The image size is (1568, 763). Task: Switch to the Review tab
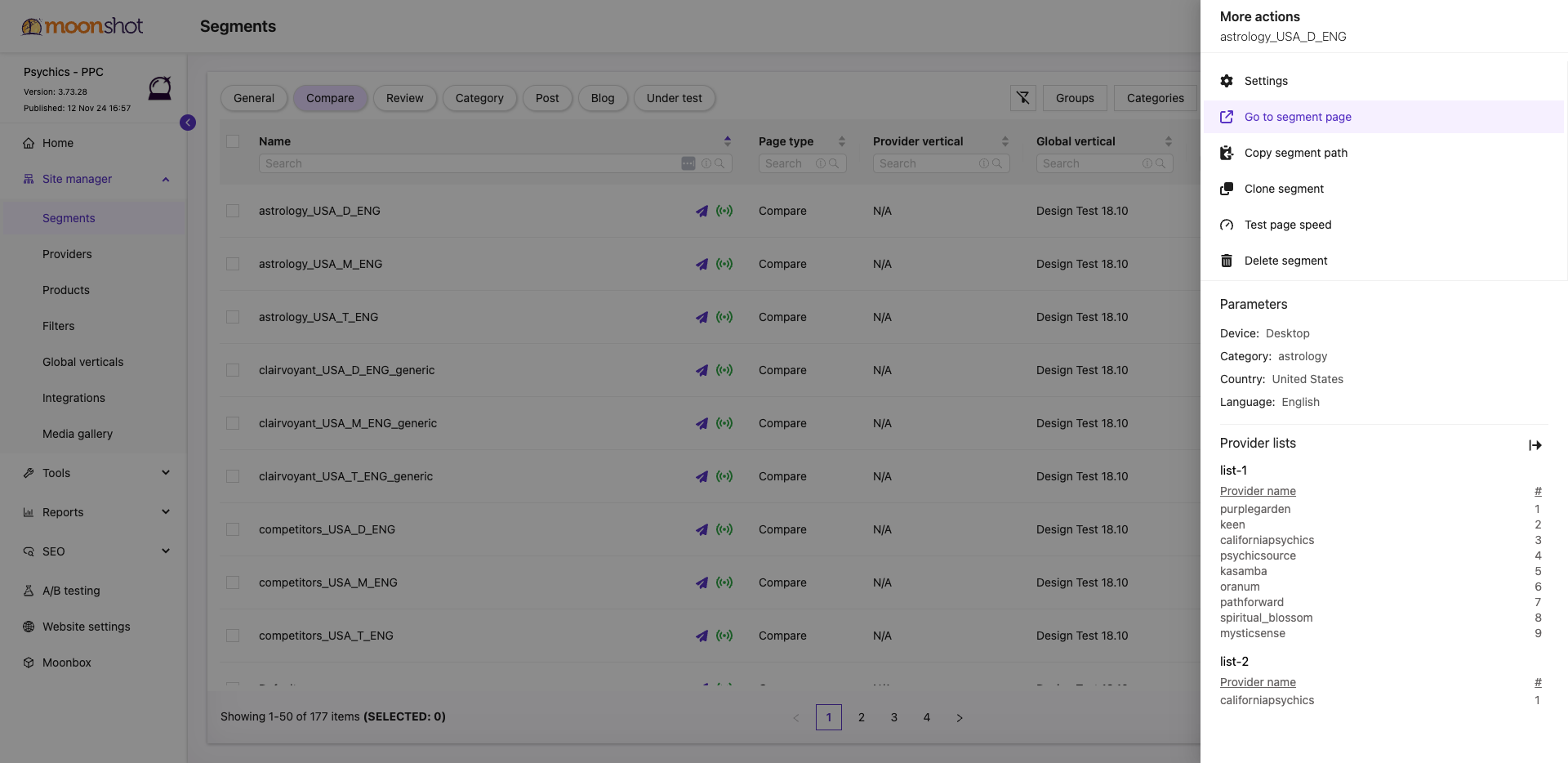(x=405, y=98)
